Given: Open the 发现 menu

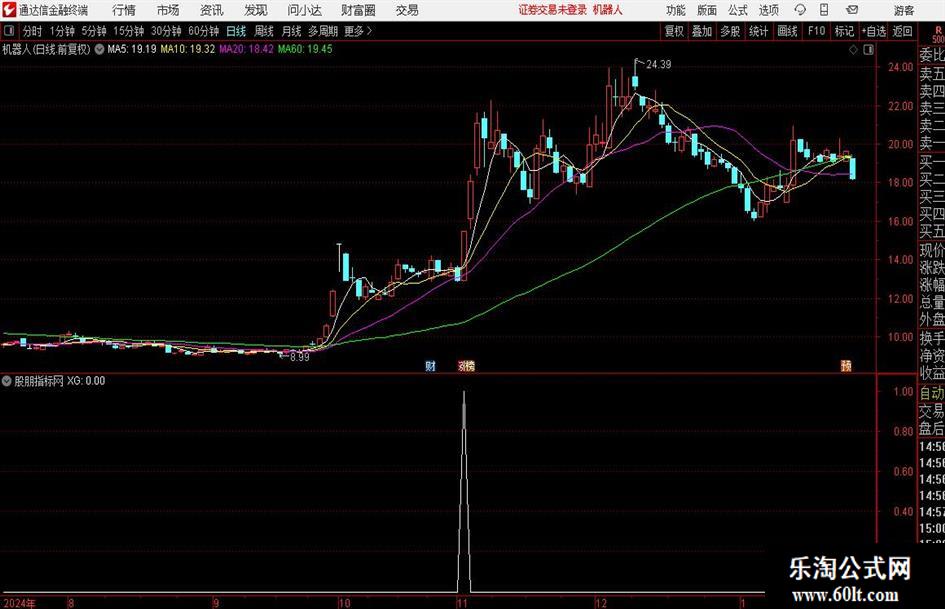Looking at the screenshot, I should pyautogui.click(x=256, y=10).
